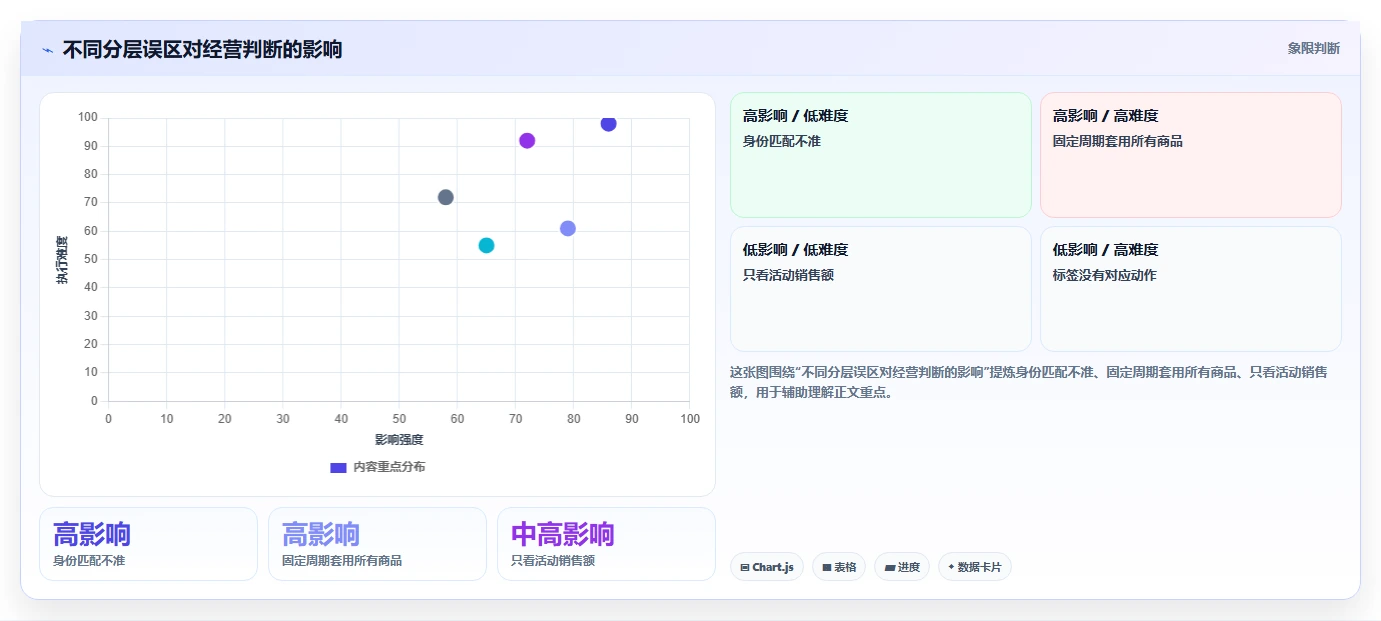
Task: Open the 高影响 / 高难度 quadrant card
Action: pyautogui.click(x=1190, y=155)
